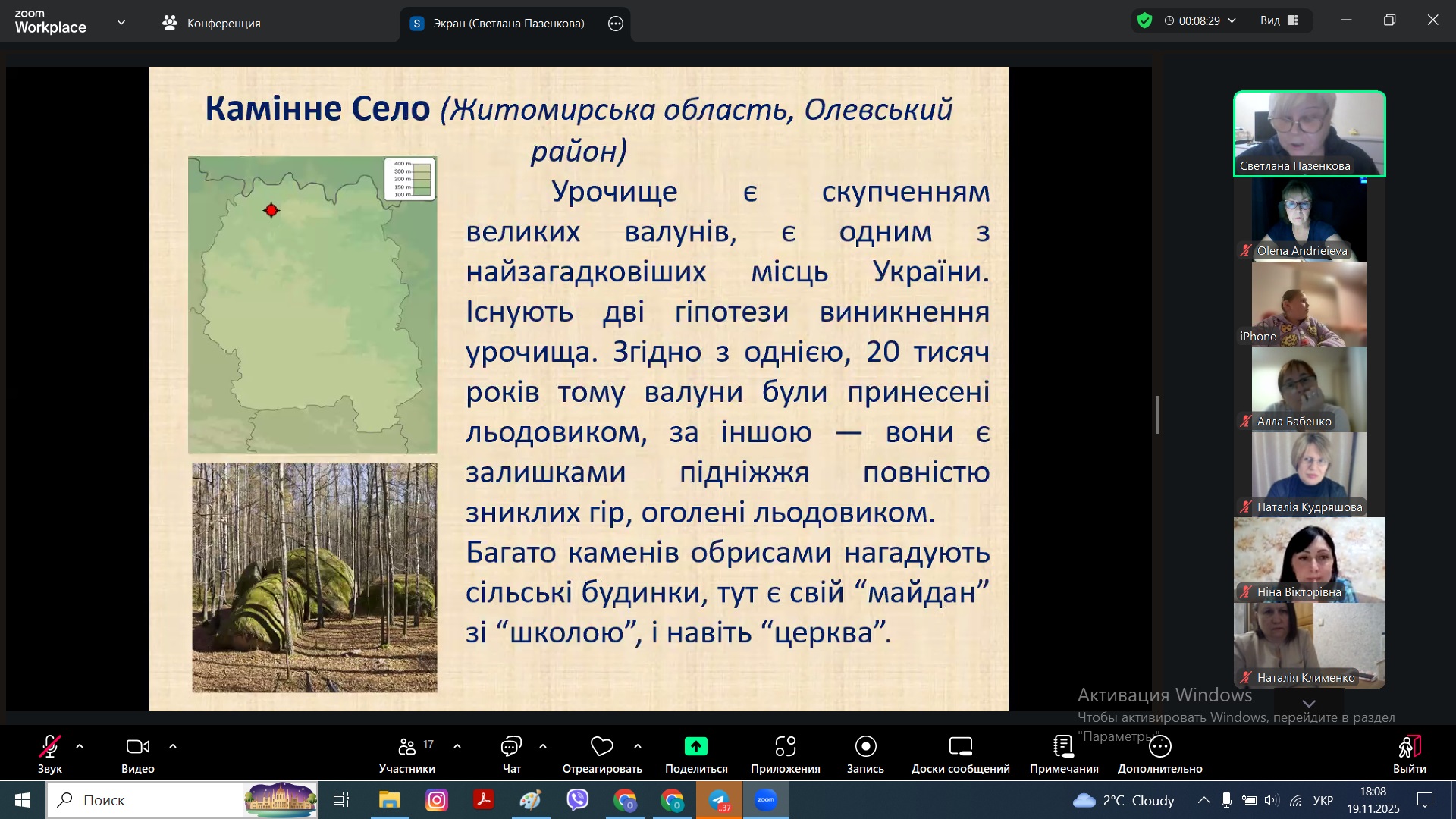Expand video options arrow next to Видео

[173, 747]
